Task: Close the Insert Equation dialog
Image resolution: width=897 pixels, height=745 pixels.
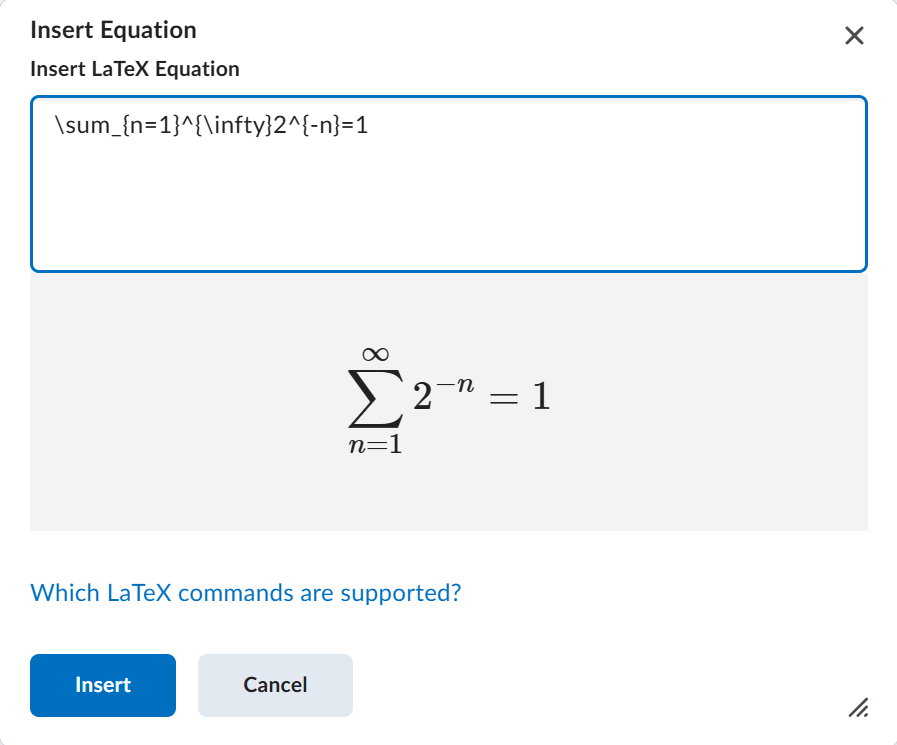Action: point(853,35)
